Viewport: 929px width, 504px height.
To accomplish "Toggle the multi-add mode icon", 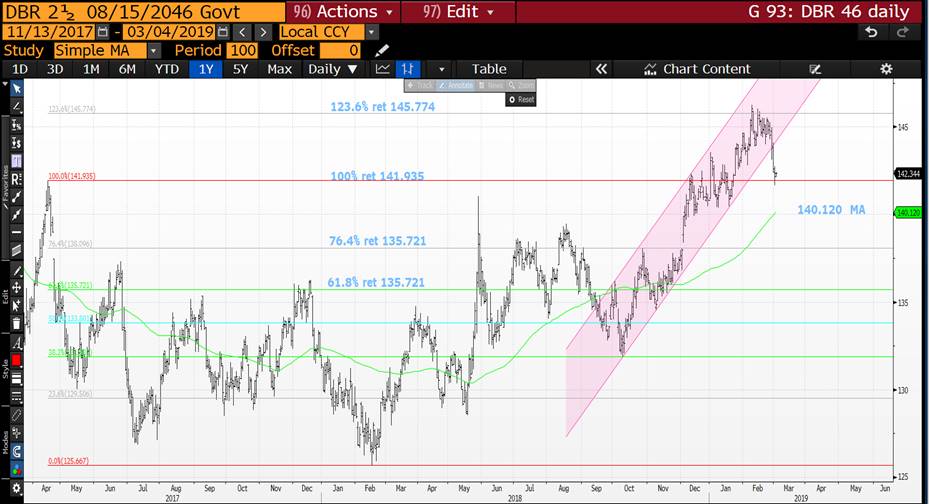I will point(17,434).
